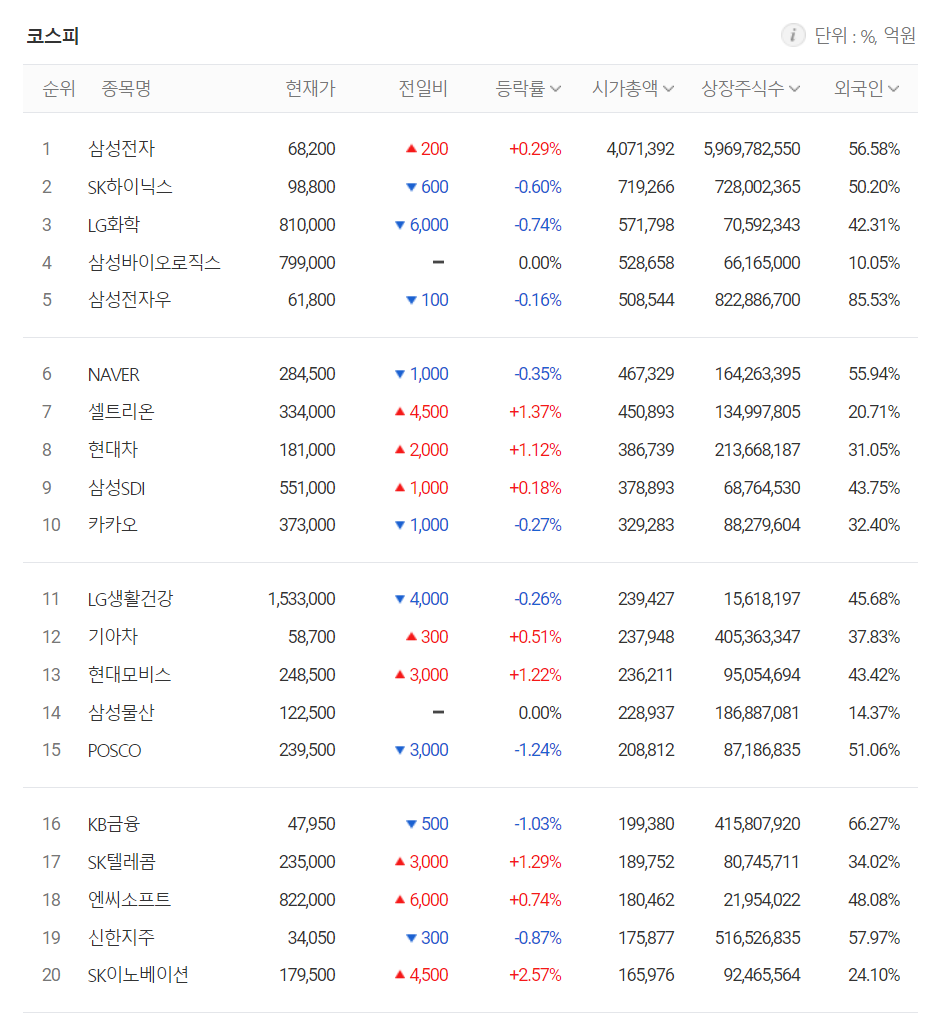Select the 신한지주 stock name
Viewport: 943px width, 1023px height.
coord(121,938)
